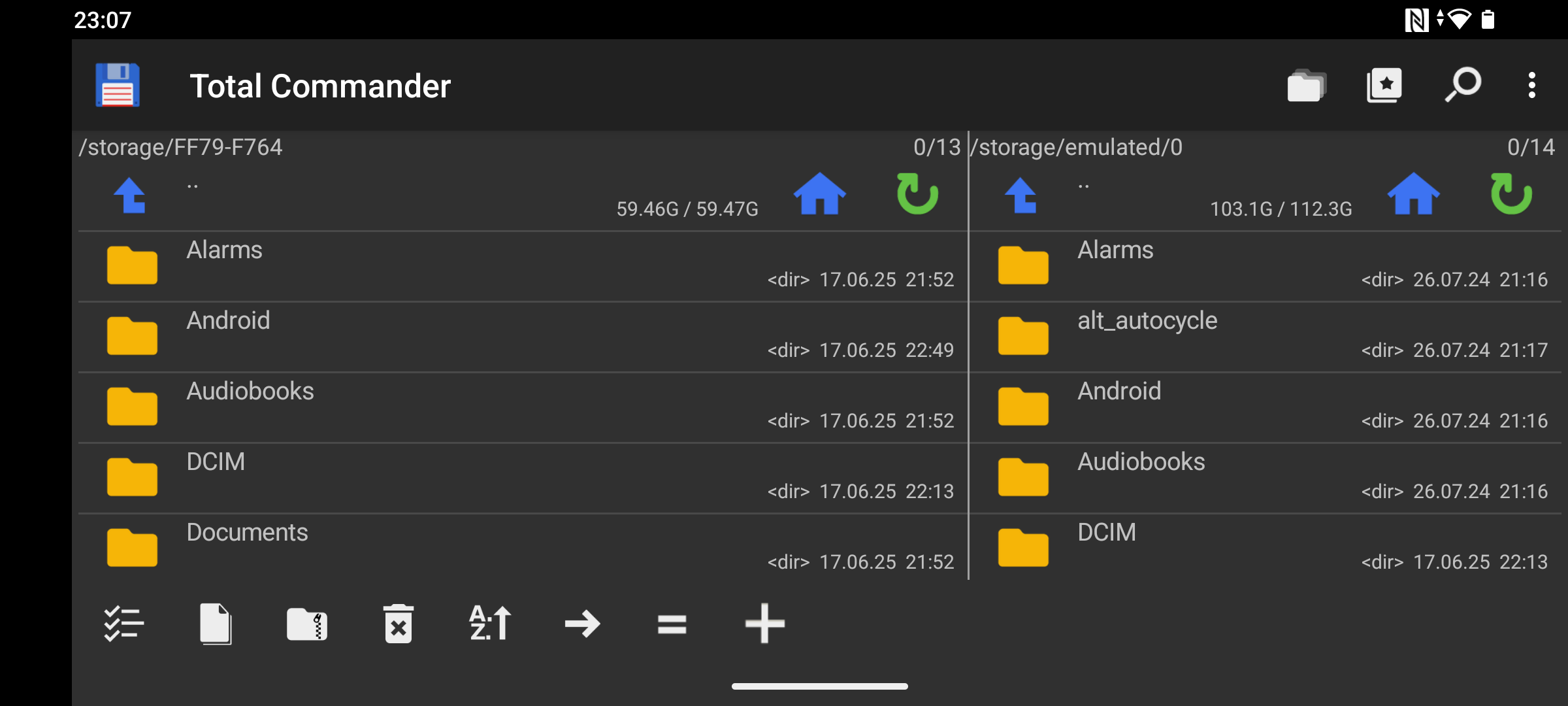Tap the Total Commander floppy disk logo

click(x=118, y=86)
